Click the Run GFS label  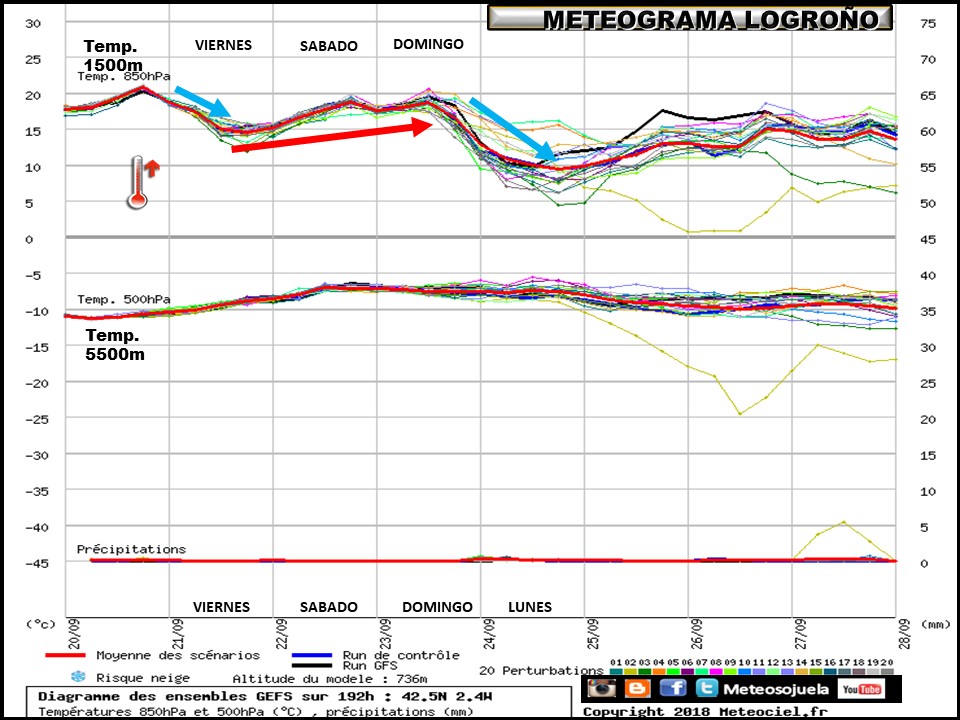(x=370, y=665)
